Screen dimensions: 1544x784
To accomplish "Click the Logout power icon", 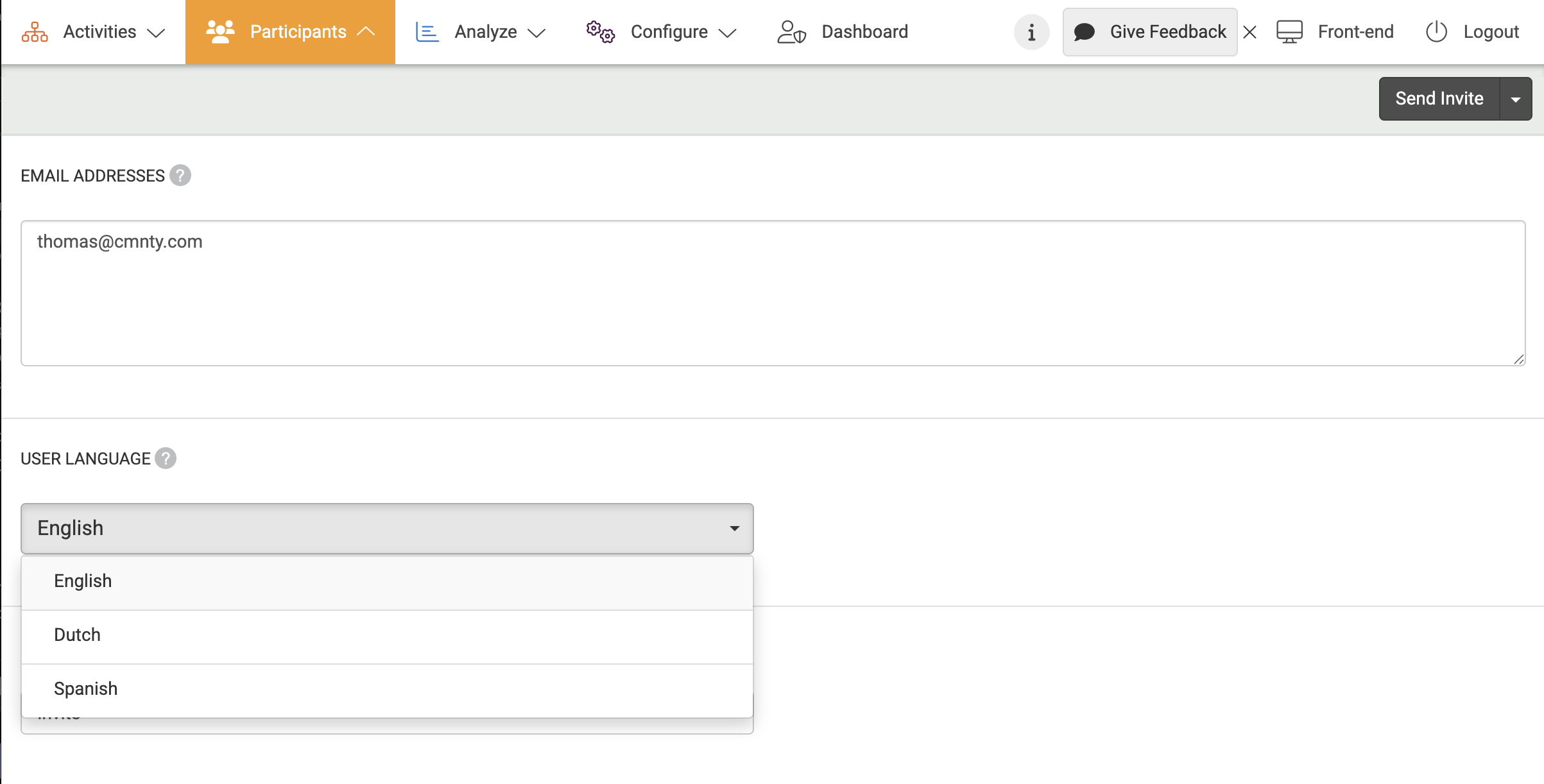I will coord(1436,32).
